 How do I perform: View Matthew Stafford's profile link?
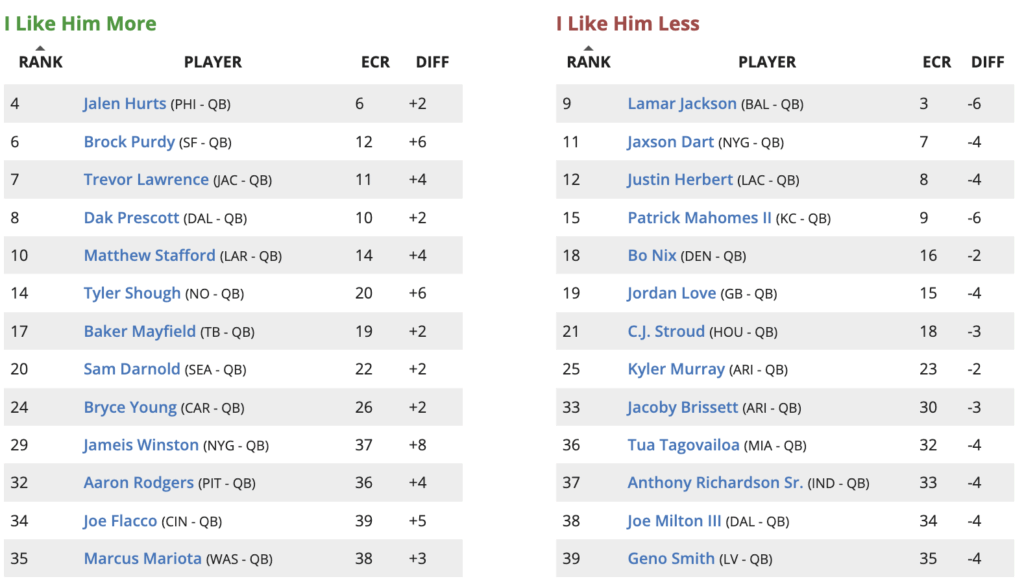pos(149,256)
